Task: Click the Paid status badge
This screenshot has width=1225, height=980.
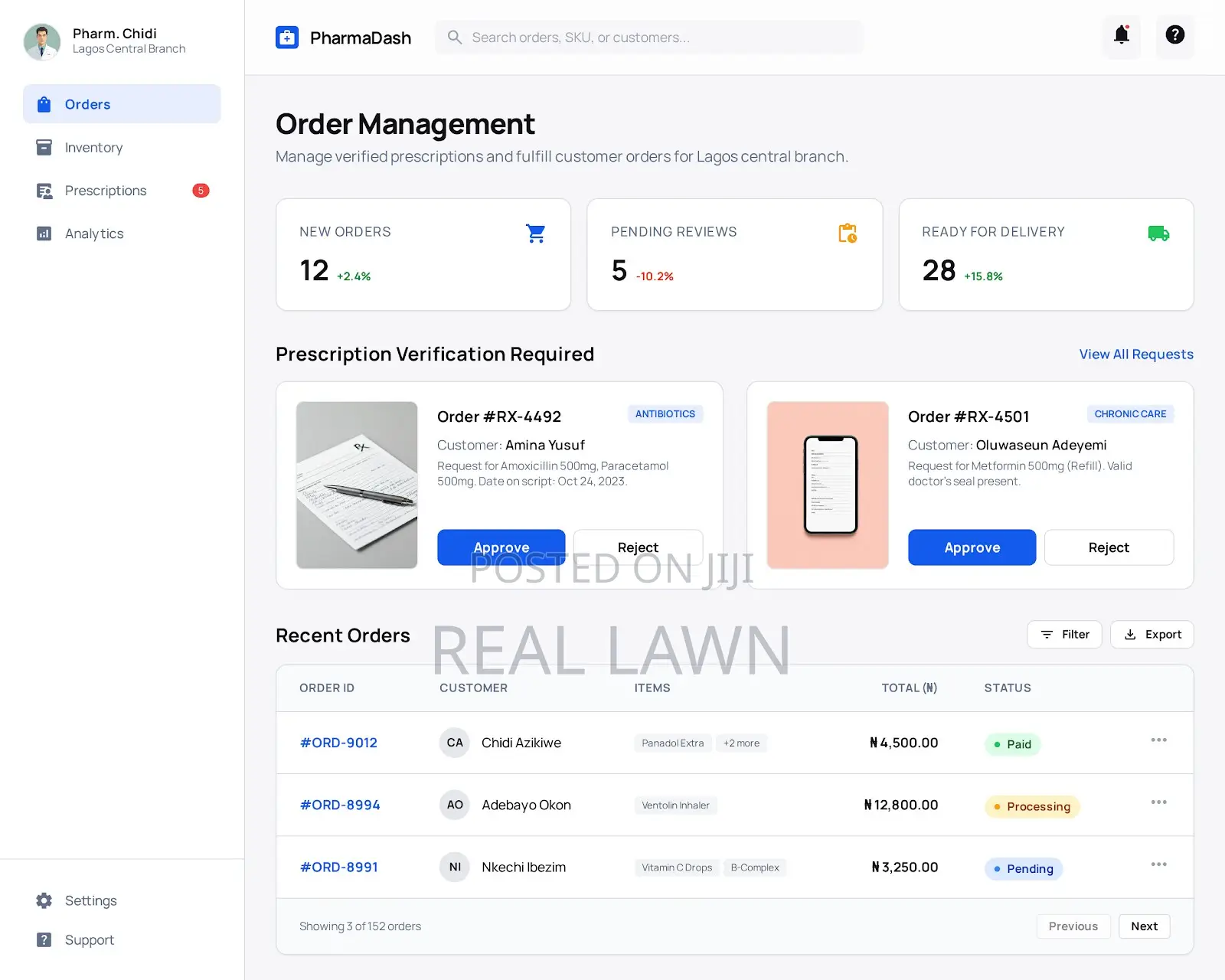Action: pos(1012,744)
